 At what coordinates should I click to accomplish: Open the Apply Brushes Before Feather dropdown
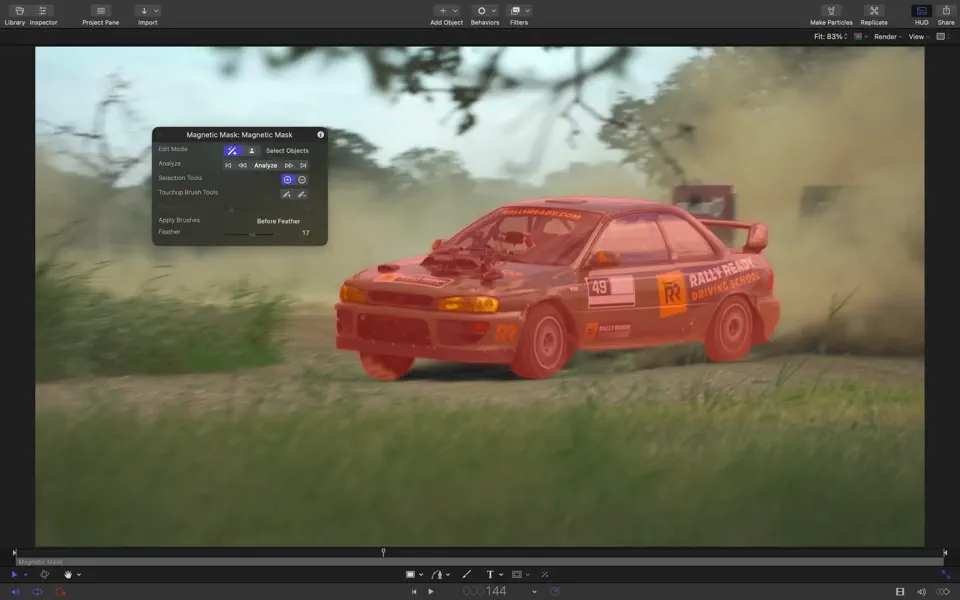279,220
